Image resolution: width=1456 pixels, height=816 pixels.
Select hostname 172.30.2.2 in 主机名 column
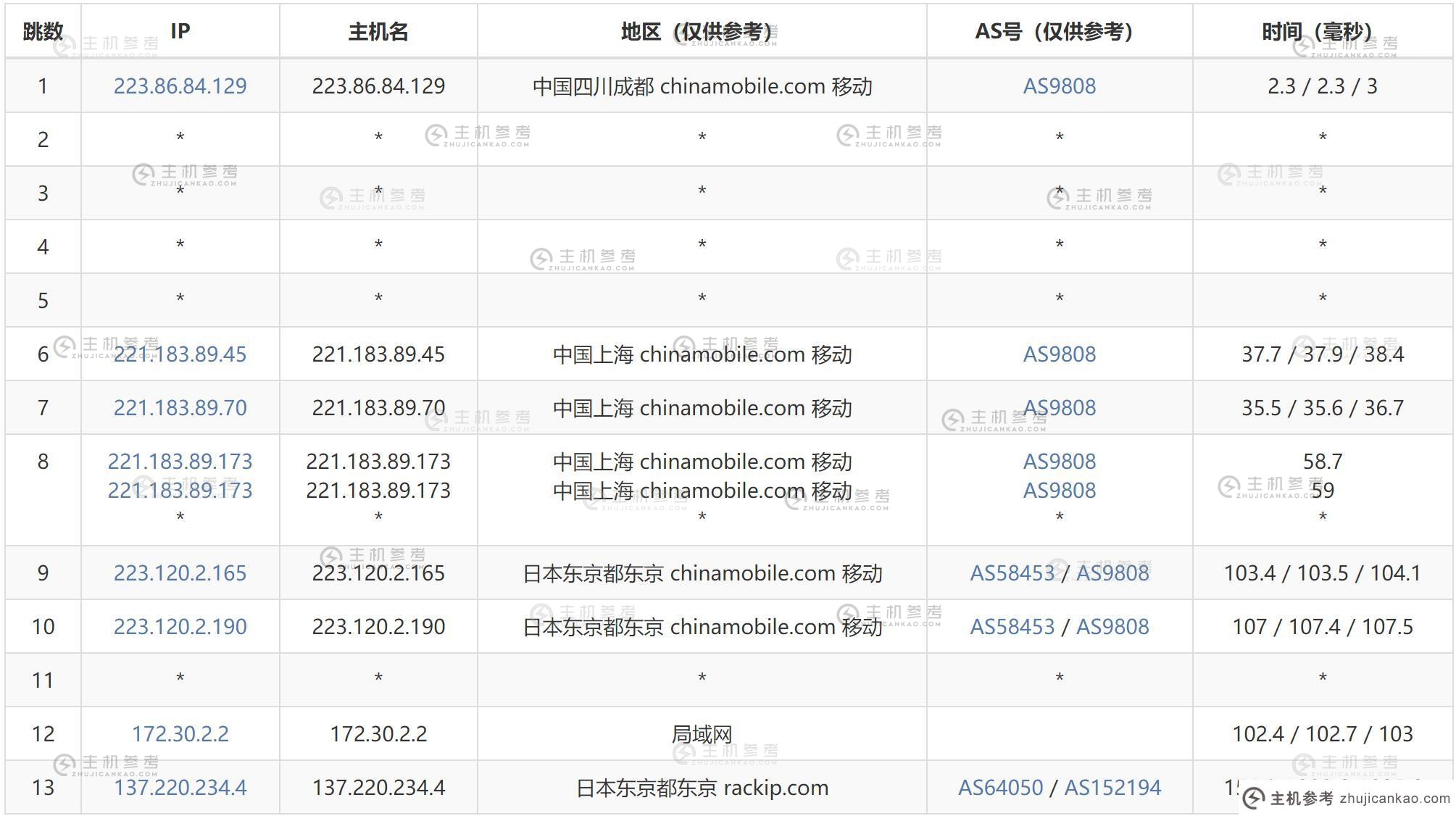[378, 734]
